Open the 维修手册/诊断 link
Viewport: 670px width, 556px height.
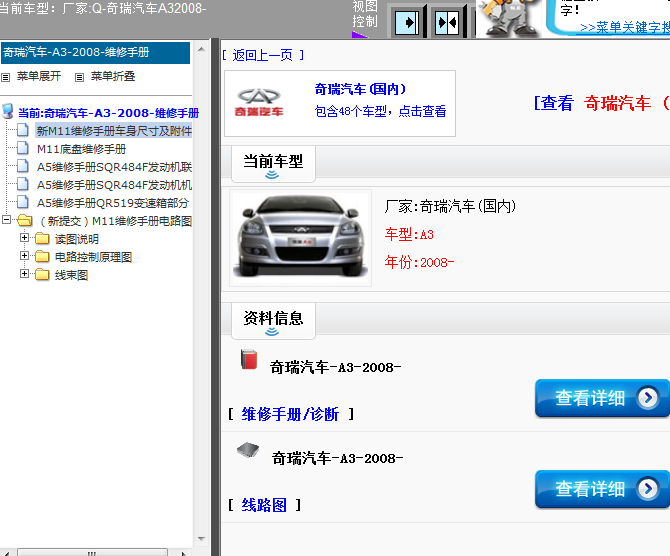(290, 414)
